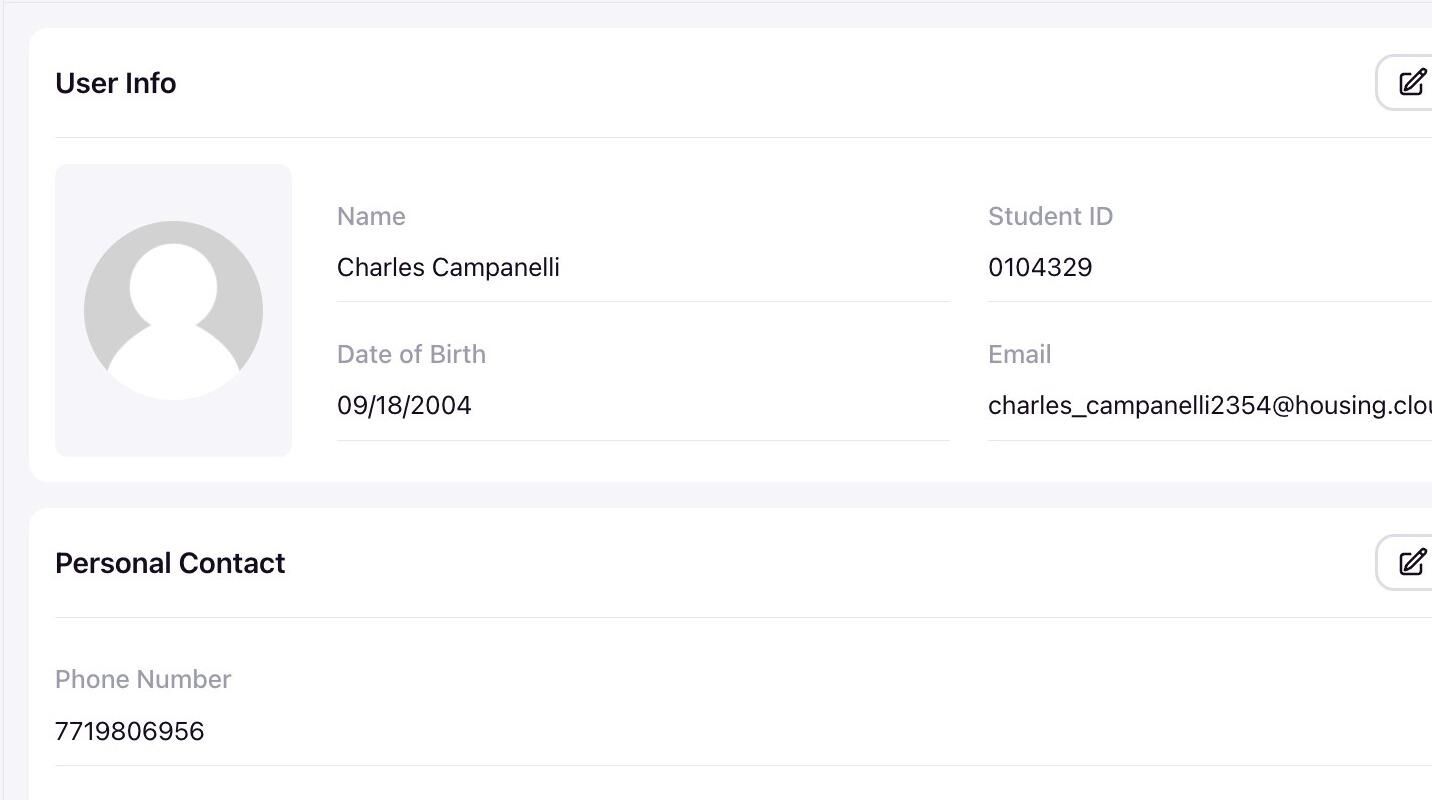Click the Personal Contact section heading
1432x800 pixels.
pos(170,563)
